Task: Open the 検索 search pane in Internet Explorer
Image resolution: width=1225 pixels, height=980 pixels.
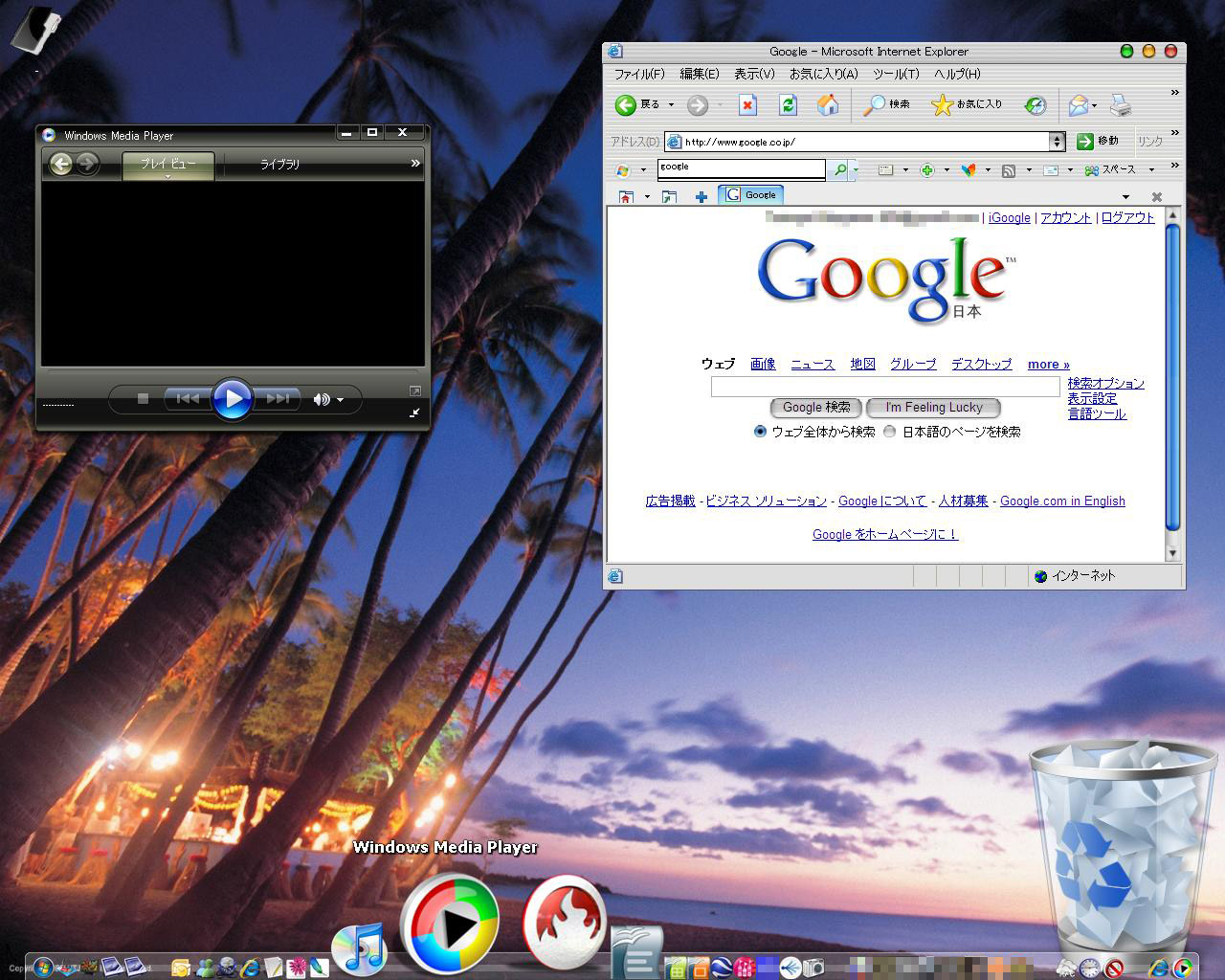Action: tap(886, 104)
